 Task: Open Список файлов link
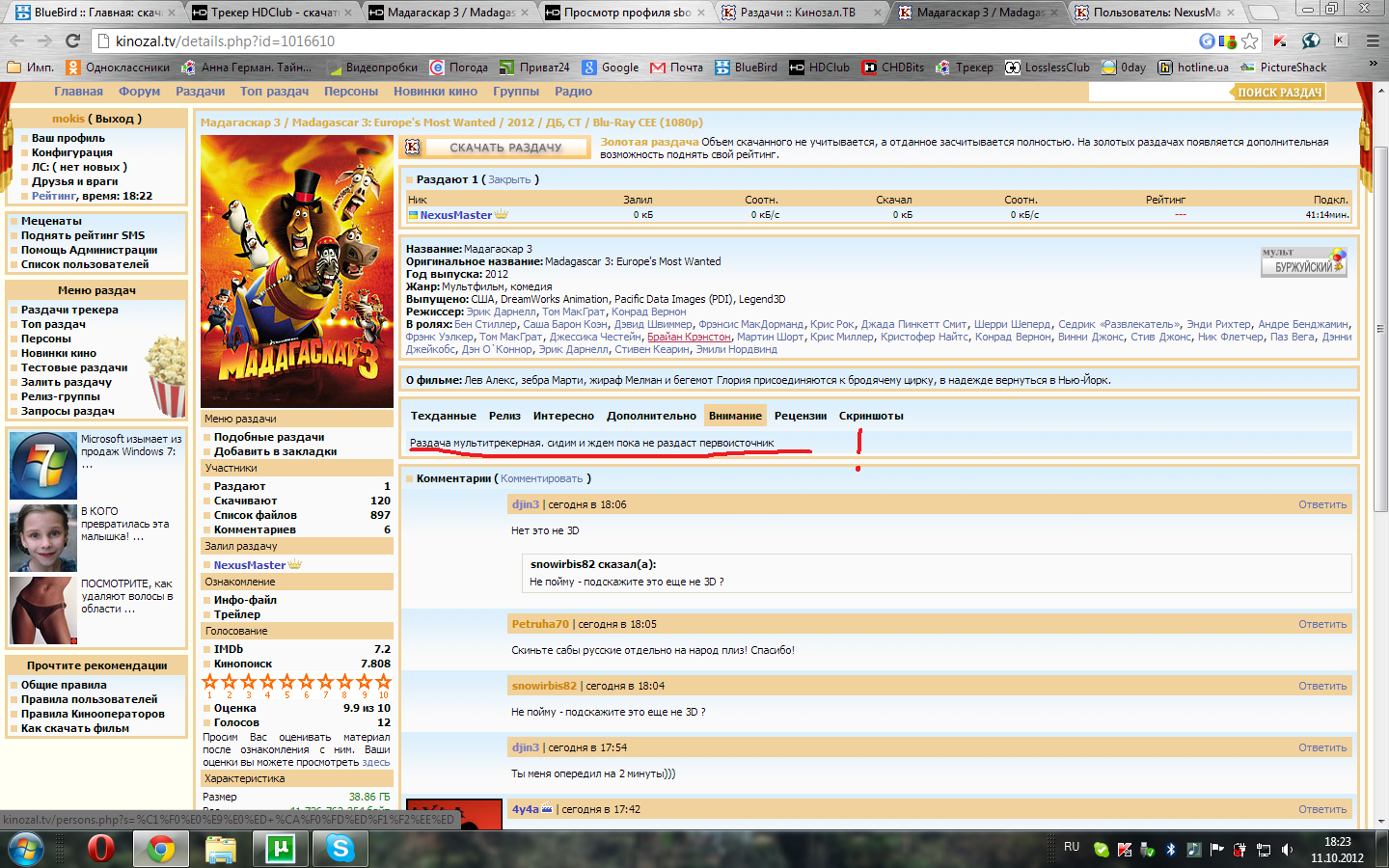(x=255, y=515)
